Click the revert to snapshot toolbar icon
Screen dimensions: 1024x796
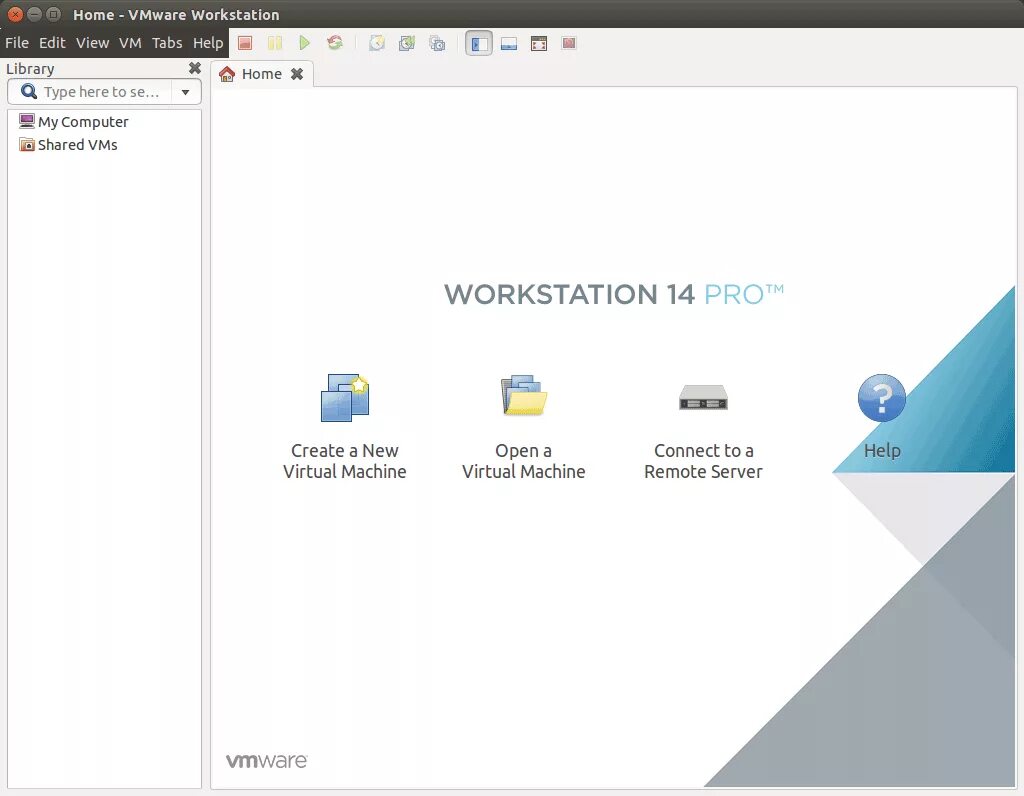pyautogui.click(x=407, y=43)
